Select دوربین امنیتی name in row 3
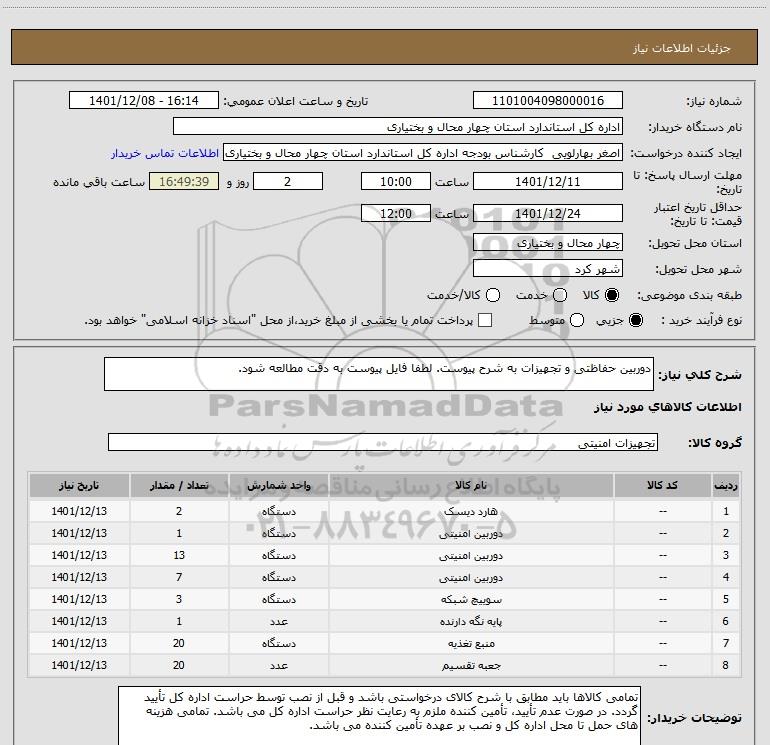770x745 pixels. 471,555
